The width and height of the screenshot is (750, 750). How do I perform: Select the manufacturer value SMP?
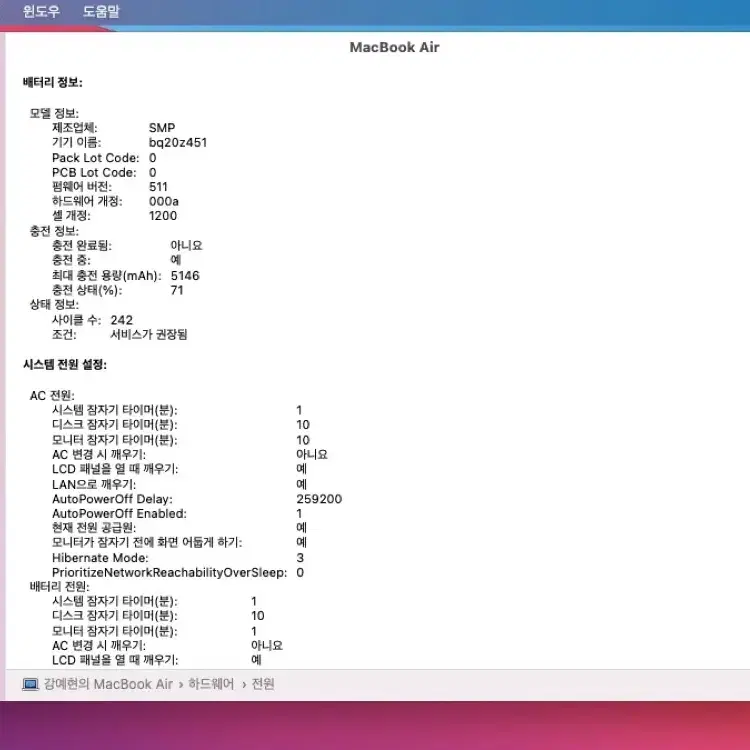162,128
